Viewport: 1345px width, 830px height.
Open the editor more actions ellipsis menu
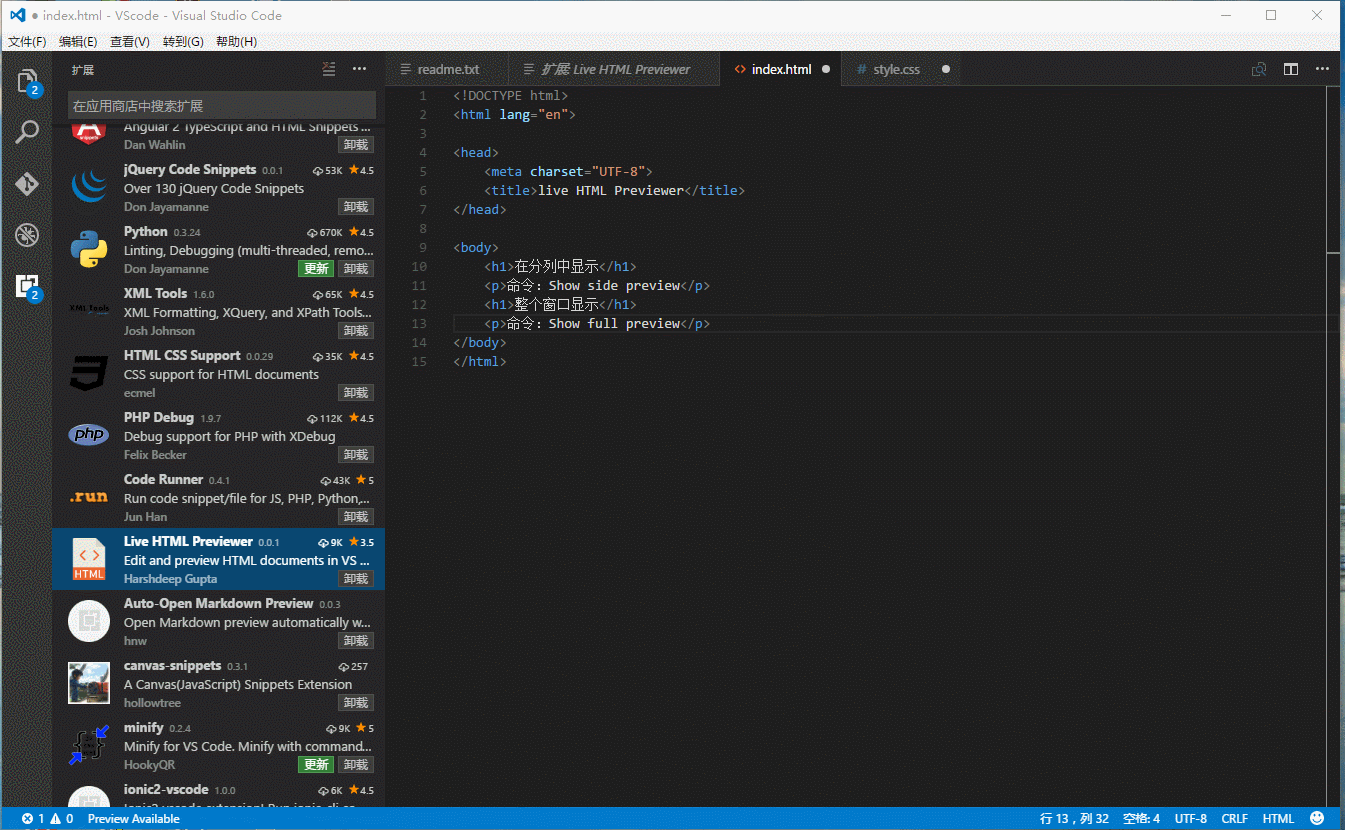(x=1322, y=69)
